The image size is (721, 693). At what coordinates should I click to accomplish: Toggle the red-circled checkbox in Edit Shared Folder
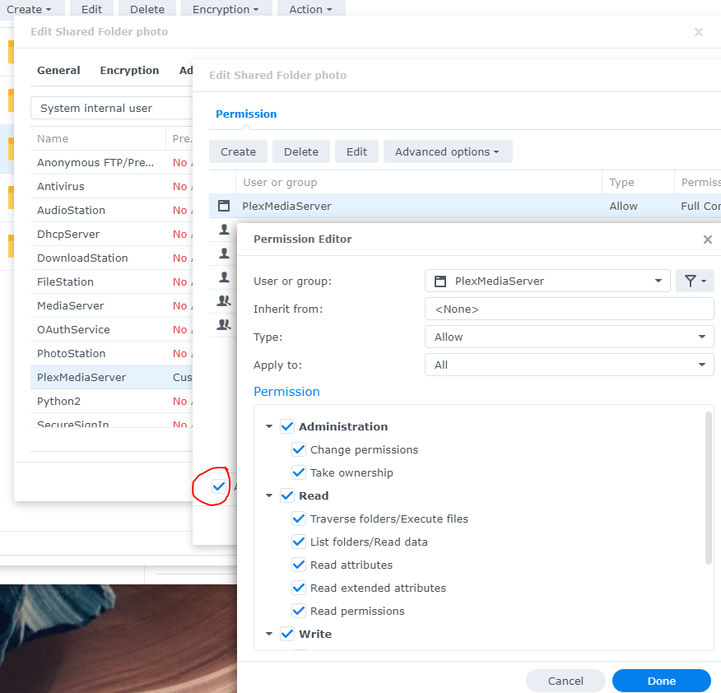[218, 486]
